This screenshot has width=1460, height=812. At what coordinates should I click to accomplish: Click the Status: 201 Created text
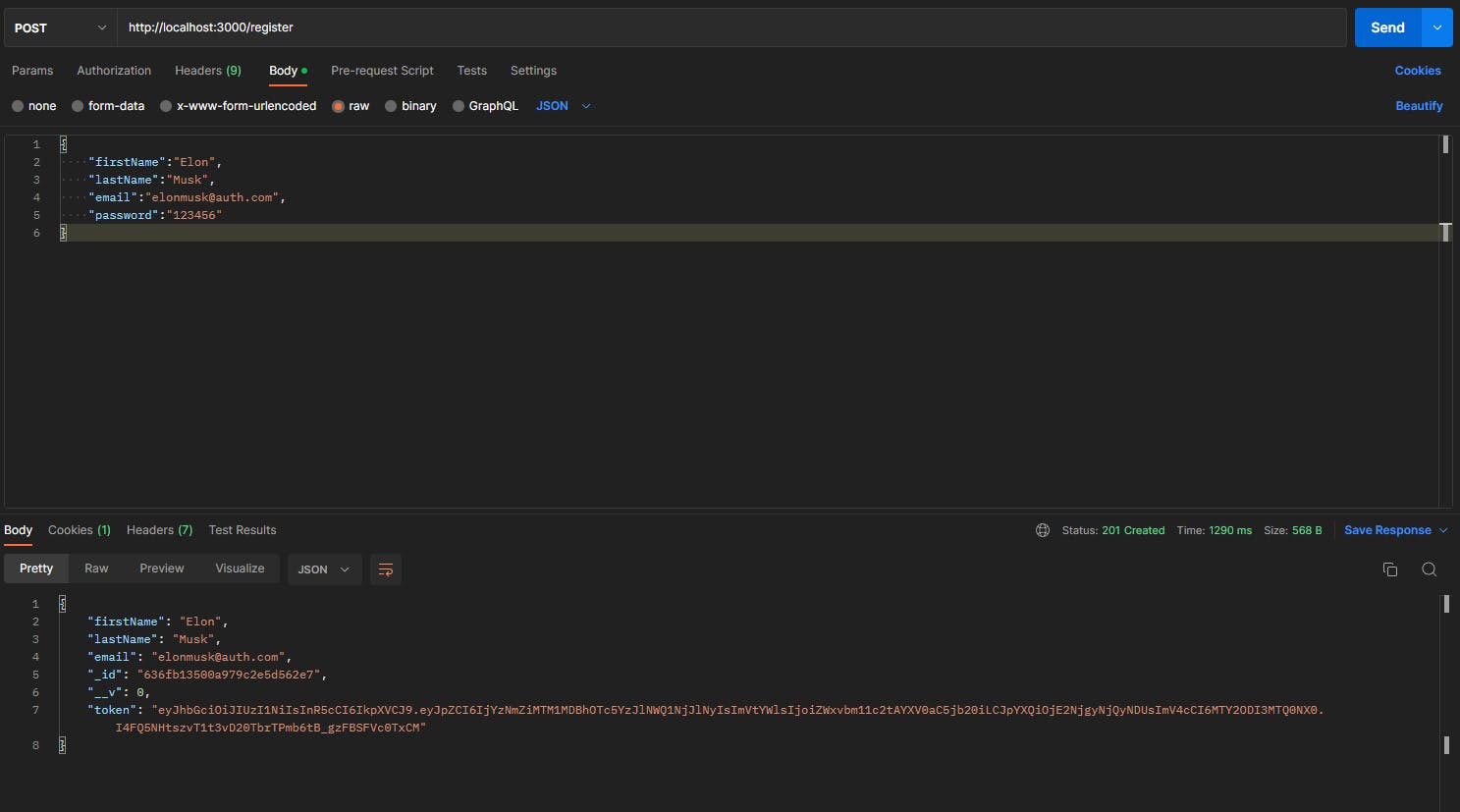[x=1113, y=530]
